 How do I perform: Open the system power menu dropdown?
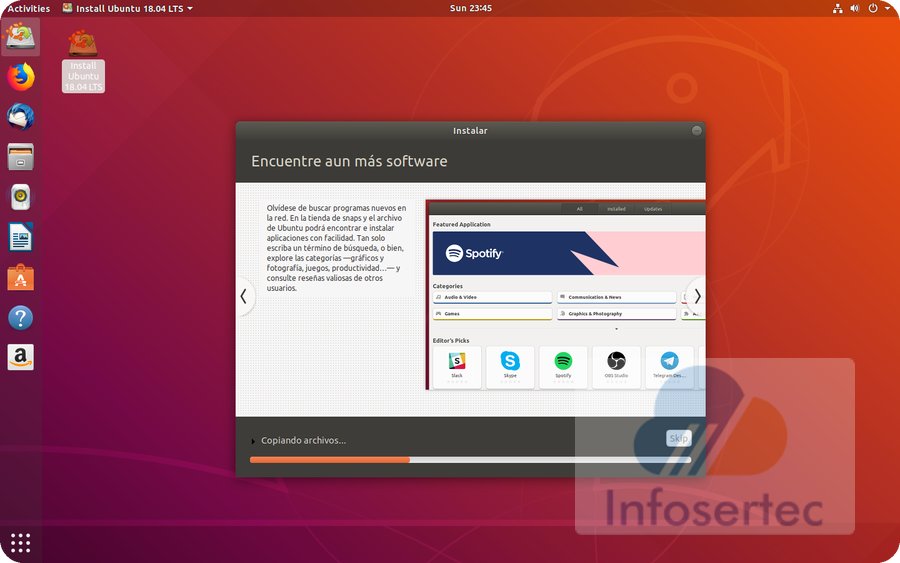[x=878, y=8]
